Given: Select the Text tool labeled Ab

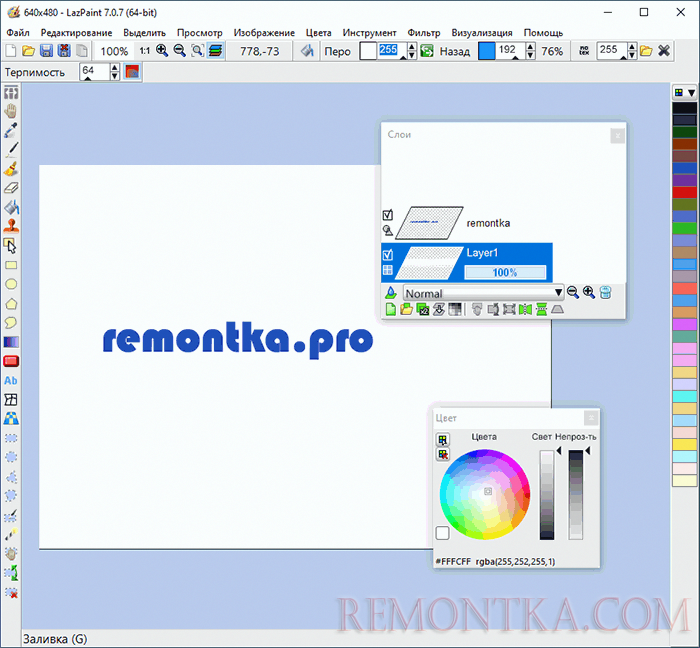Looking at the screenshot, I should [x=11, y=380].
